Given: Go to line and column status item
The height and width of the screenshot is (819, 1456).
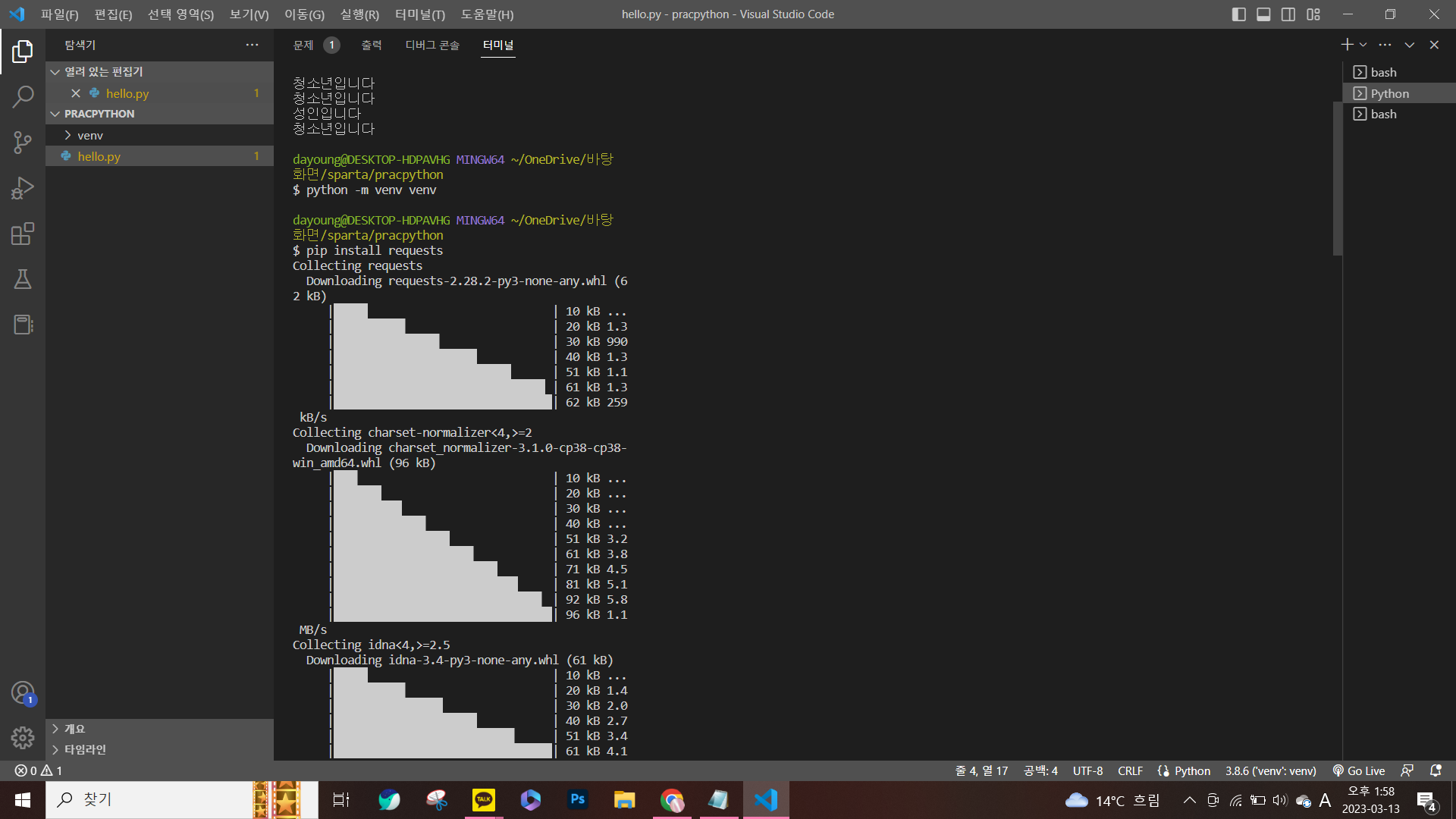Looking at the screenshot, I should (x=981, y=770).
